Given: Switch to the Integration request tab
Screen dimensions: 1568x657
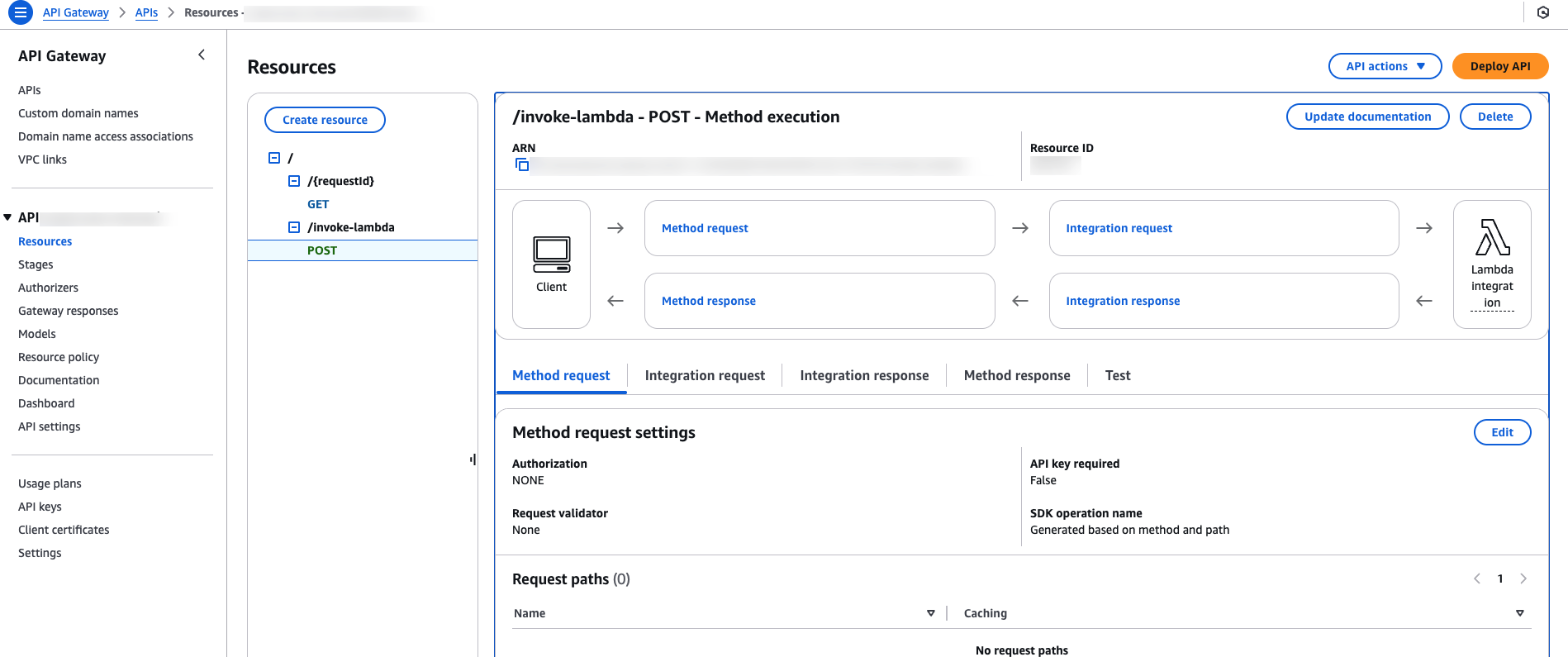Looking at the screenshot, I should tap(705, 375).
